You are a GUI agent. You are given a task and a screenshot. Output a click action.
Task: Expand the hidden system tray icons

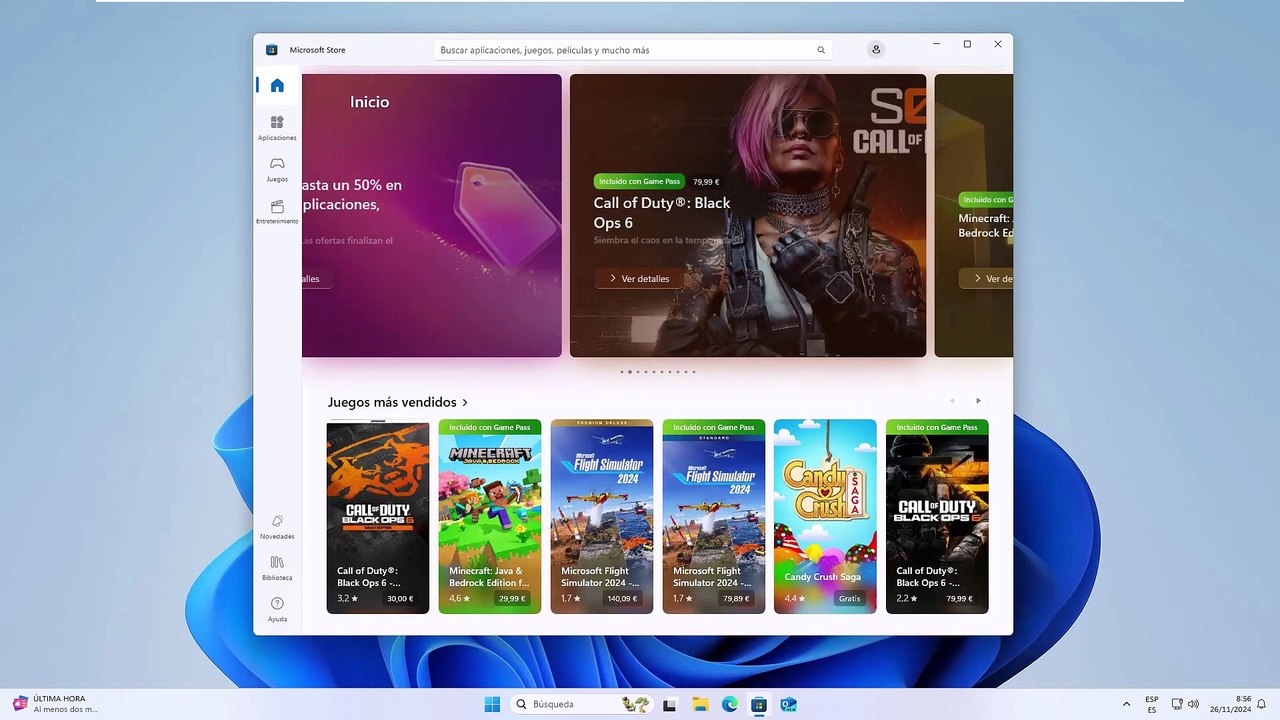click(x=1127, y=704)
